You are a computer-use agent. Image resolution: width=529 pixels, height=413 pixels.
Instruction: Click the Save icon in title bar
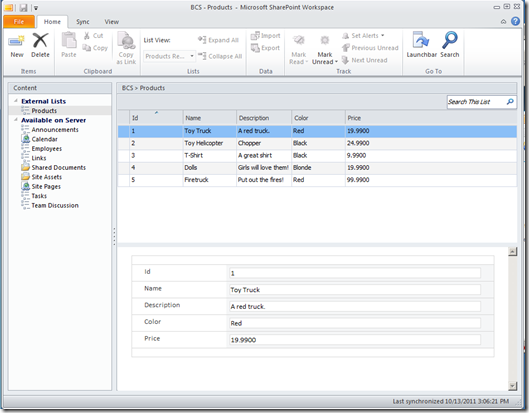(x=23, y=7)
